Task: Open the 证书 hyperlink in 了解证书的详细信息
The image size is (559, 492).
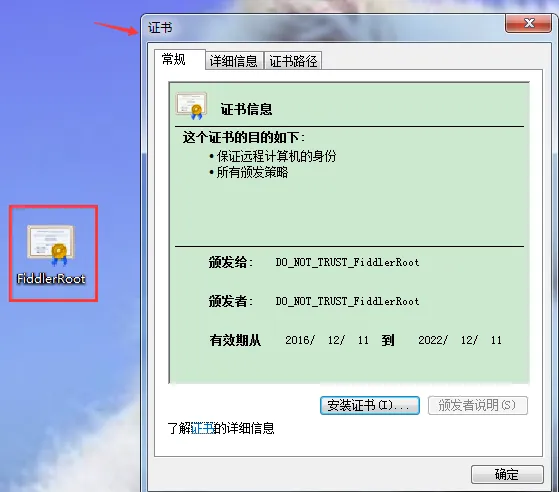Action: (x=202, y=428)
